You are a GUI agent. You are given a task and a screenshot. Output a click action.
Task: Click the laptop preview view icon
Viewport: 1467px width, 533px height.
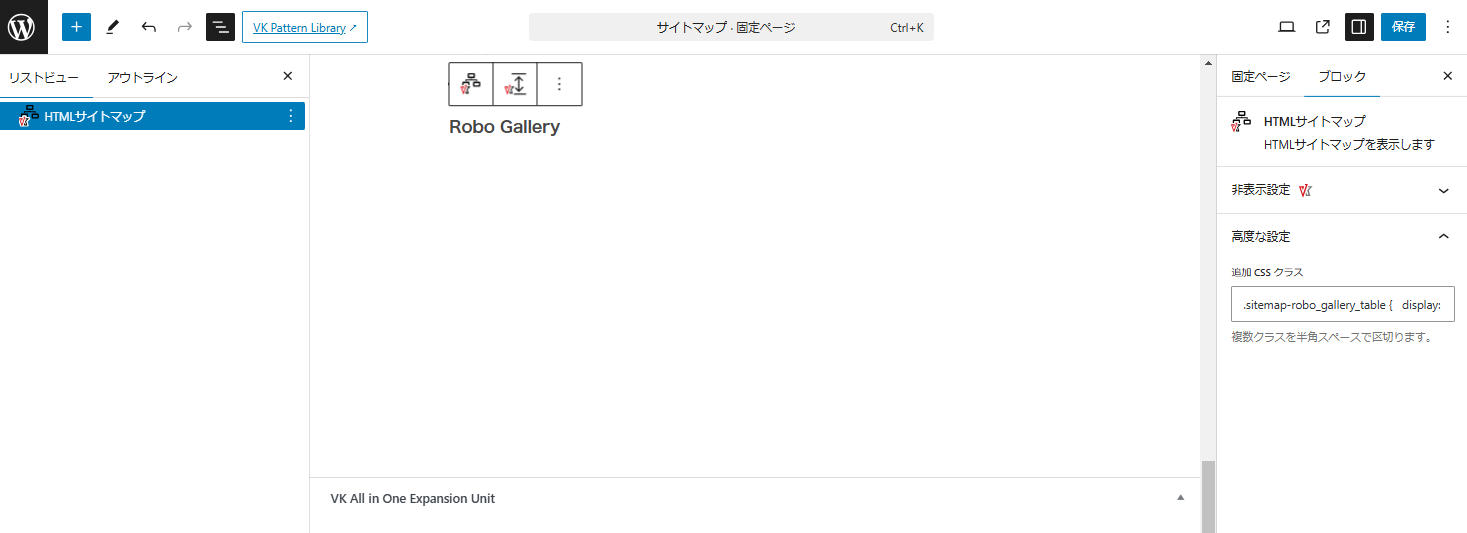click(1287, 27)
